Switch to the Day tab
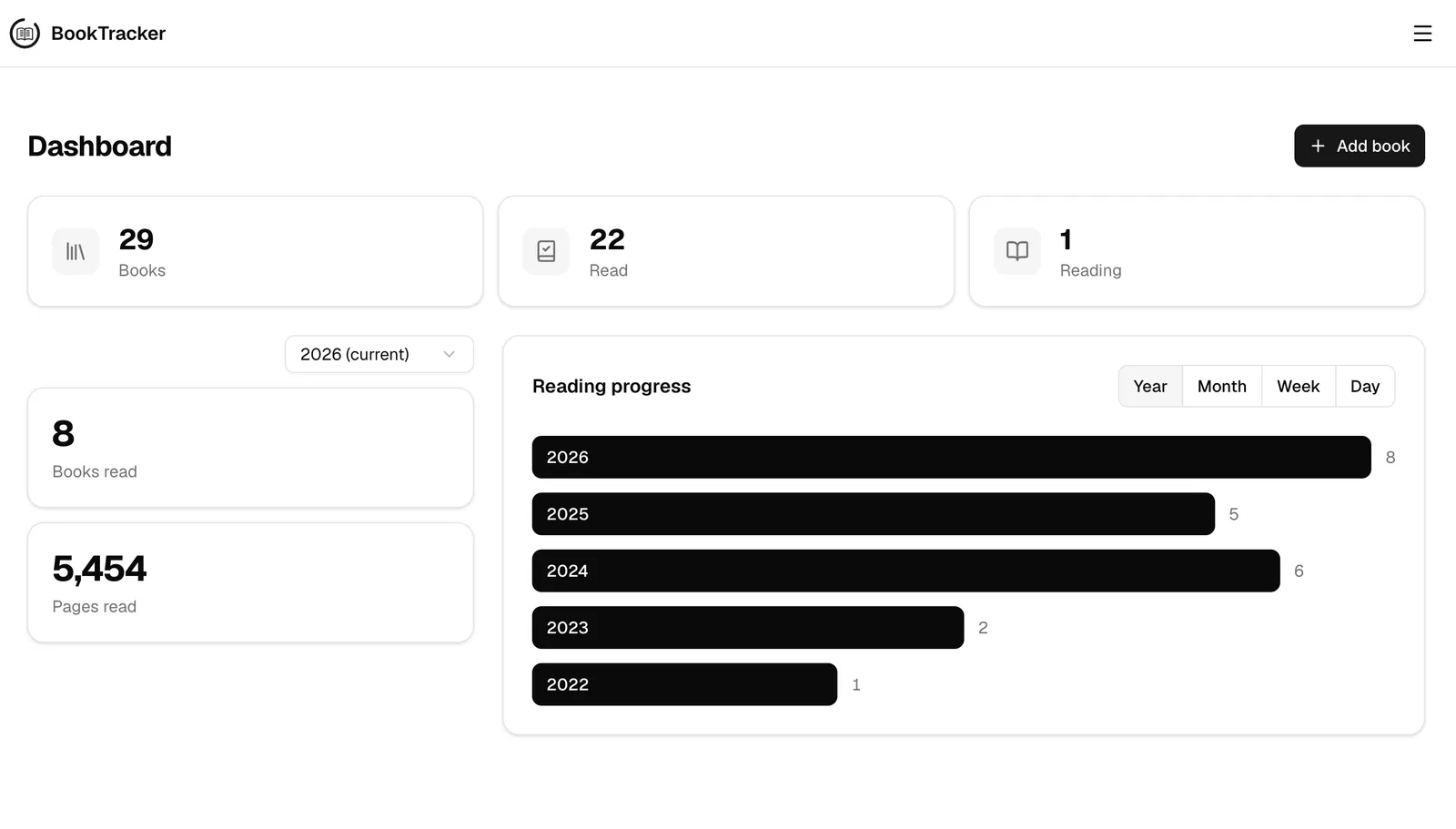 tap(1364, 386)
